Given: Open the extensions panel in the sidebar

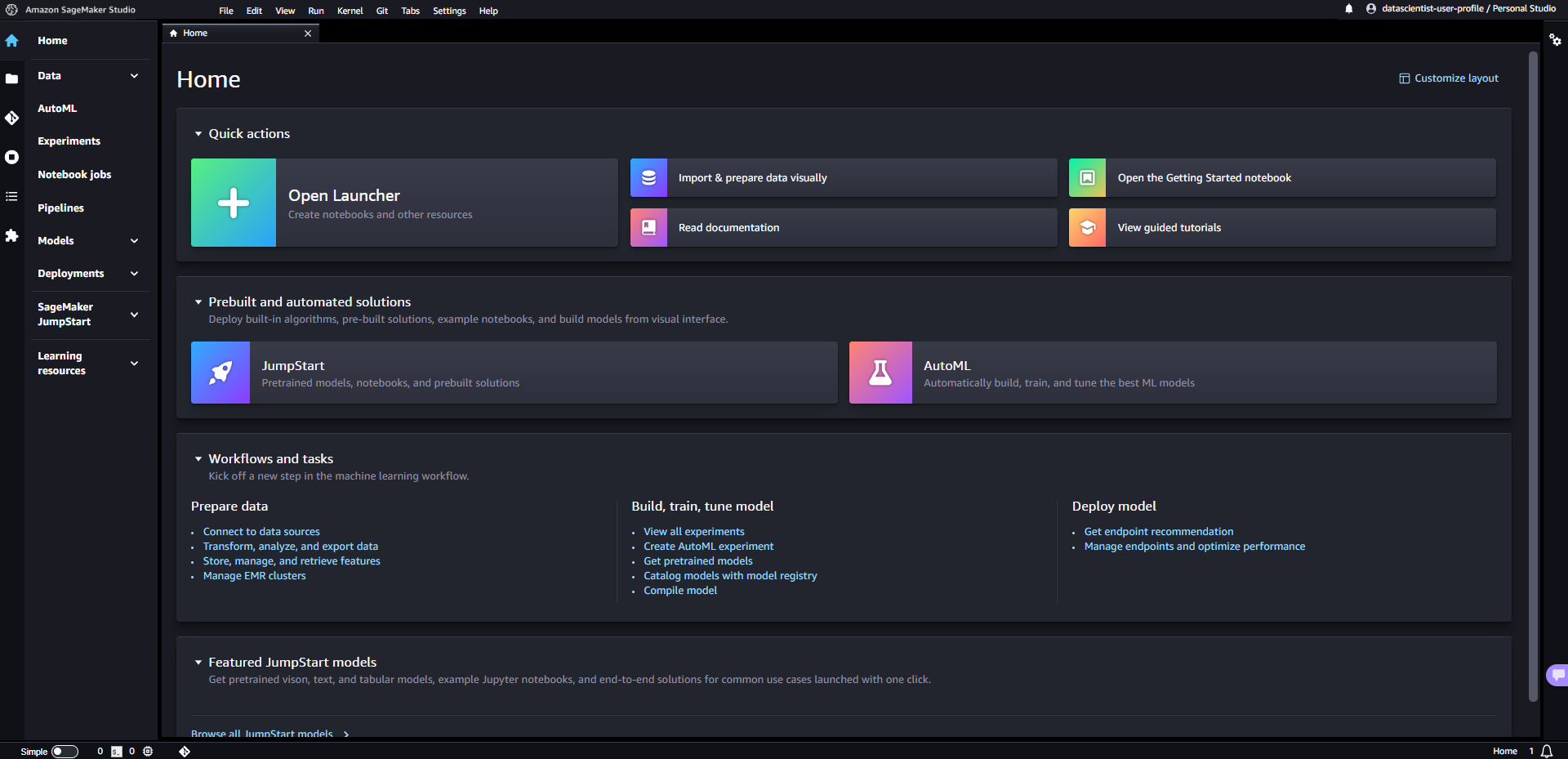Looking at the screenshot, I should pyautogui.click(x=11, y=236).
